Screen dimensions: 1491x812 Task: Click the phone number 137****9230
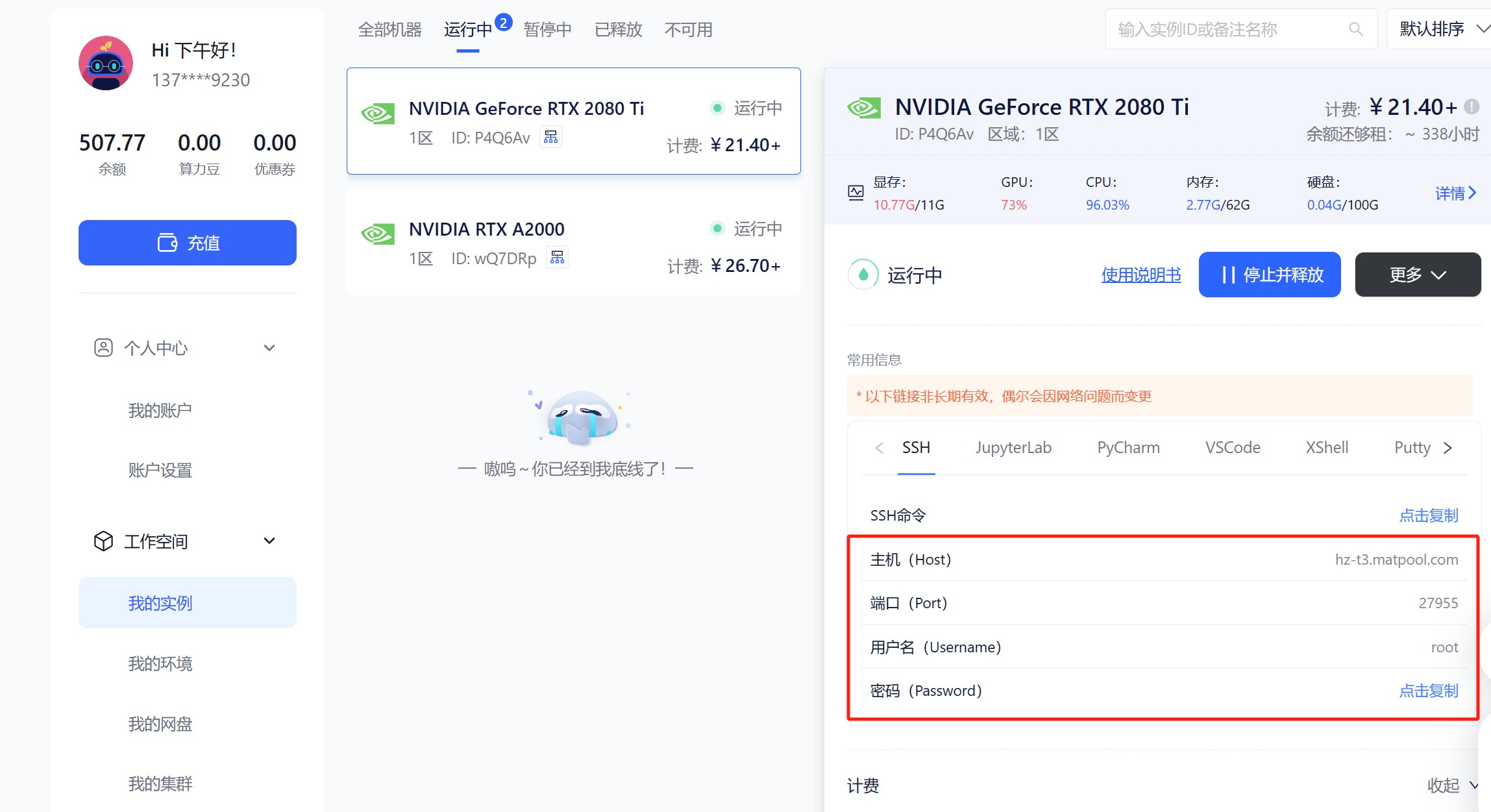(201, 80)
